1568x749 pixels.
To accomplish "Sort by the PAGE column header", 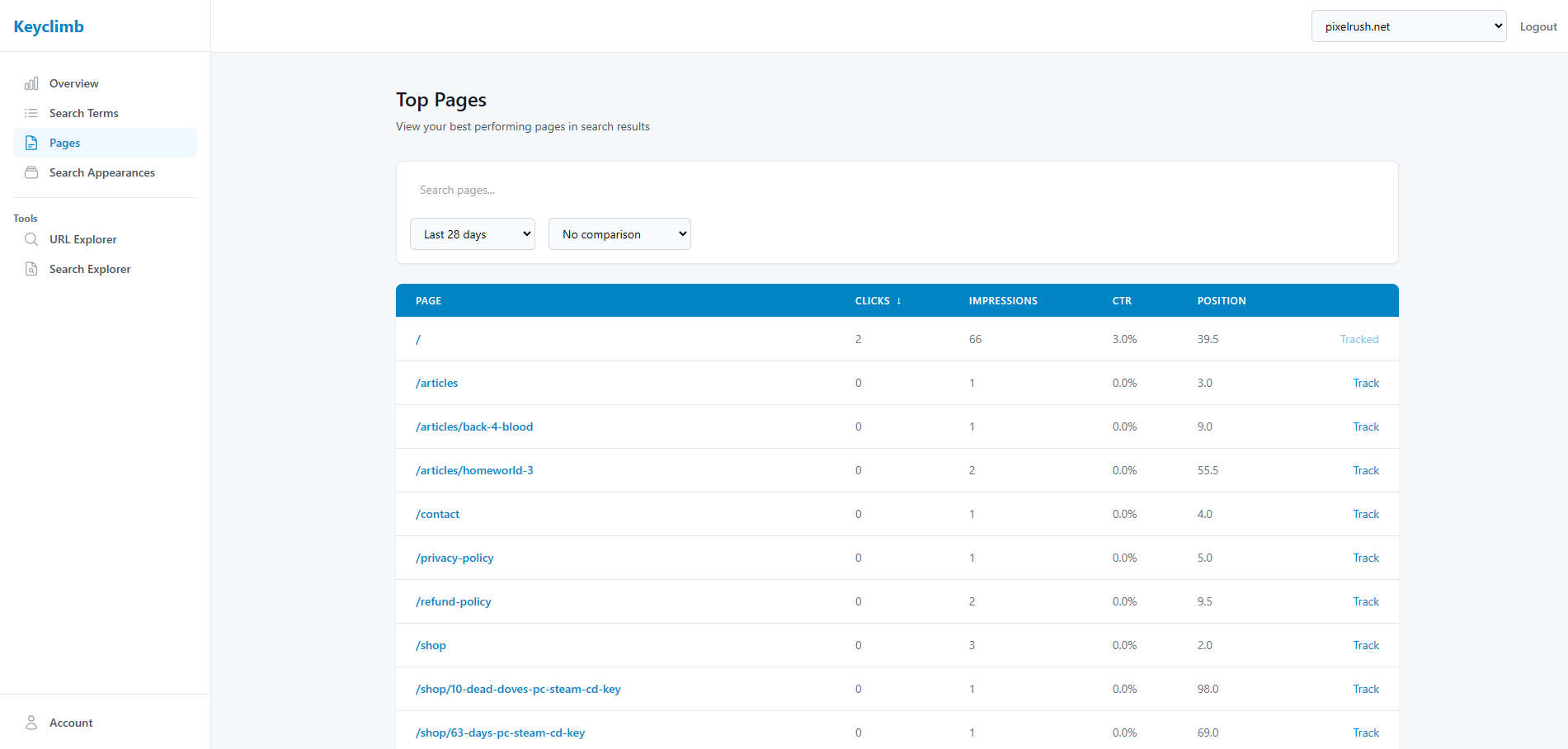I will click(x=428, y=301).
